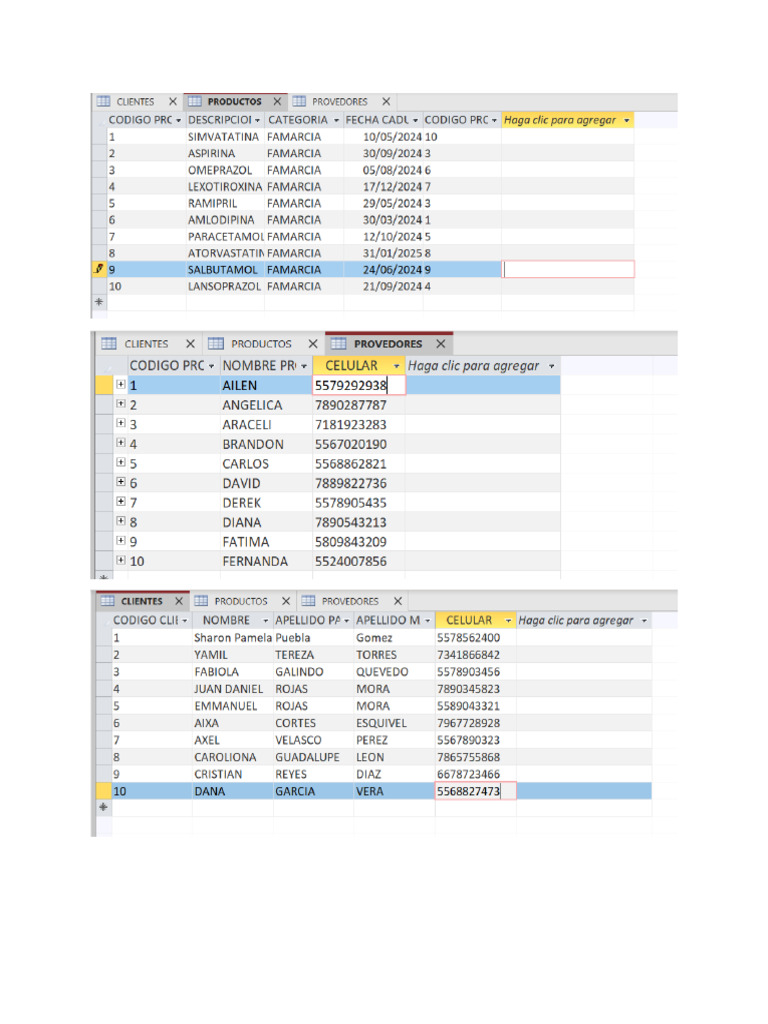Click pencil edit indicator on SALBUTAMOL row

(99, 268)
